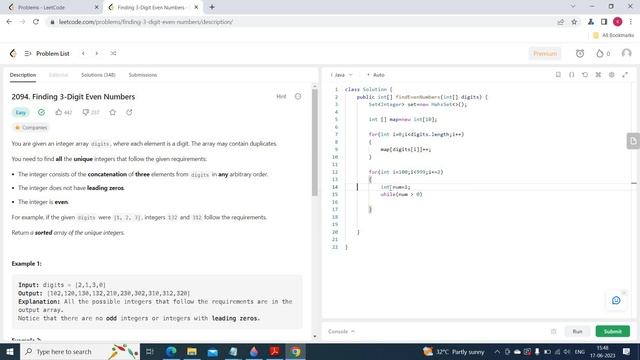Share the problem link icon

[x=129, y=112]
